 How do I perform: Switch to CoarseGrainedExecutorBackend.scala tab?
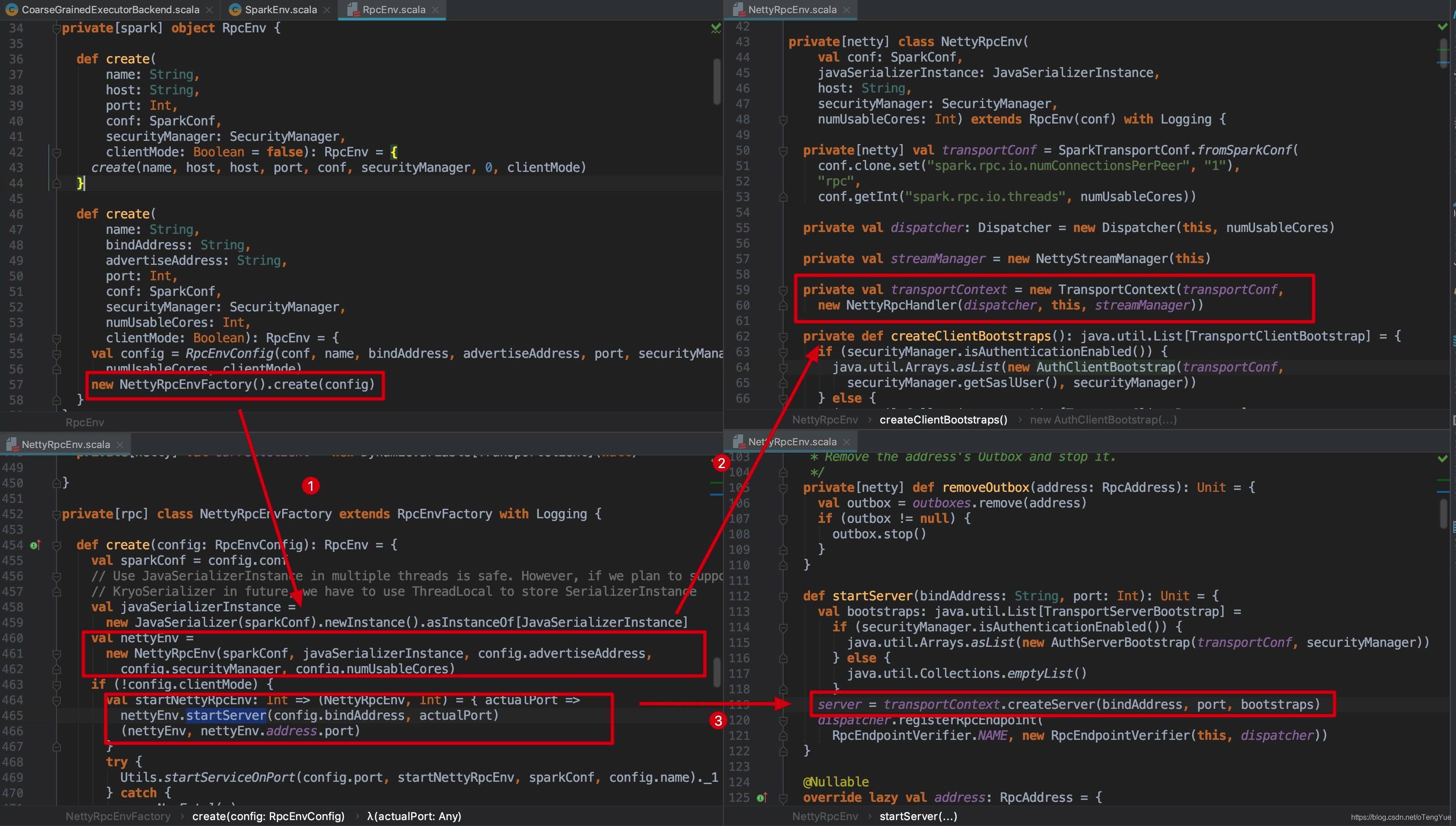click(x=111, y=10)
